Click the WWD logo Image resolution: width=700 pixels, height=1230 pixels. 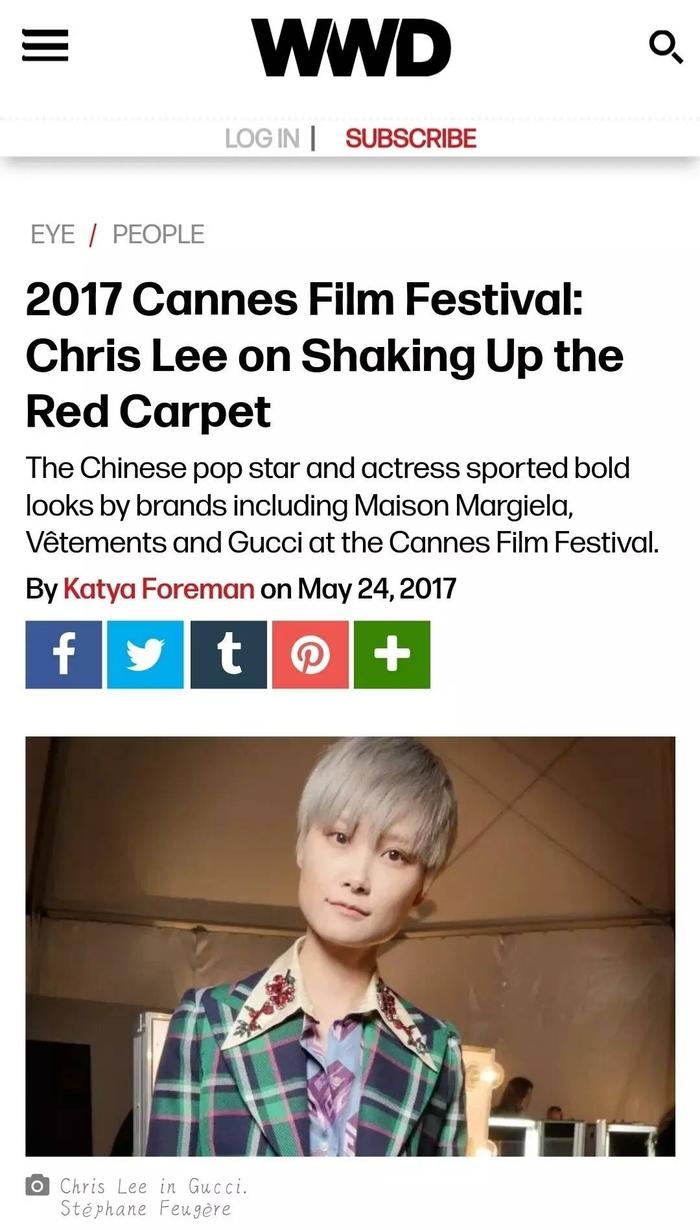pyautogui.click(x=350, y=47)
